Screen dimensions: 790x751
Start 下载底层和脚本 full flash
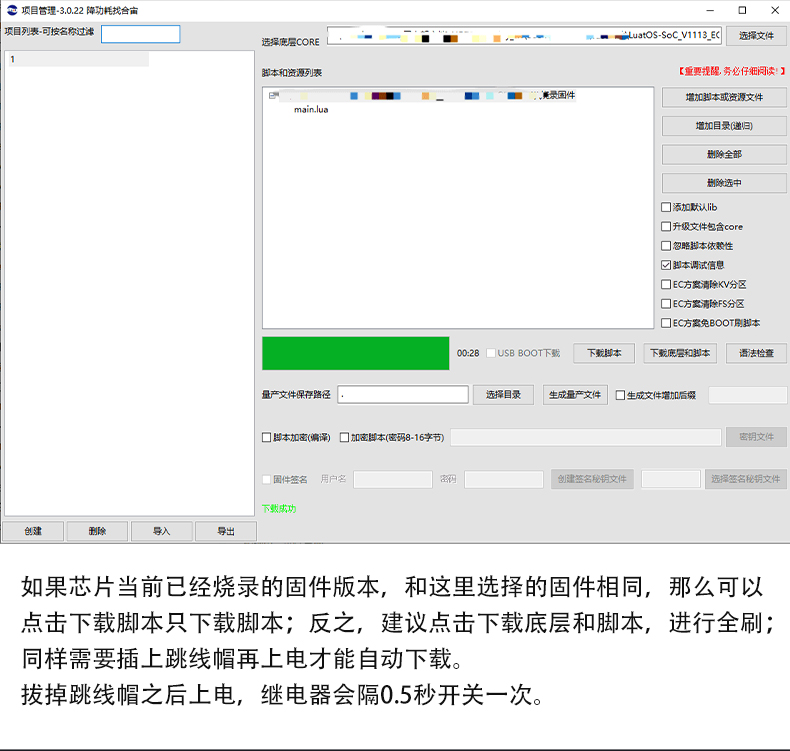(x=680, y=354)
